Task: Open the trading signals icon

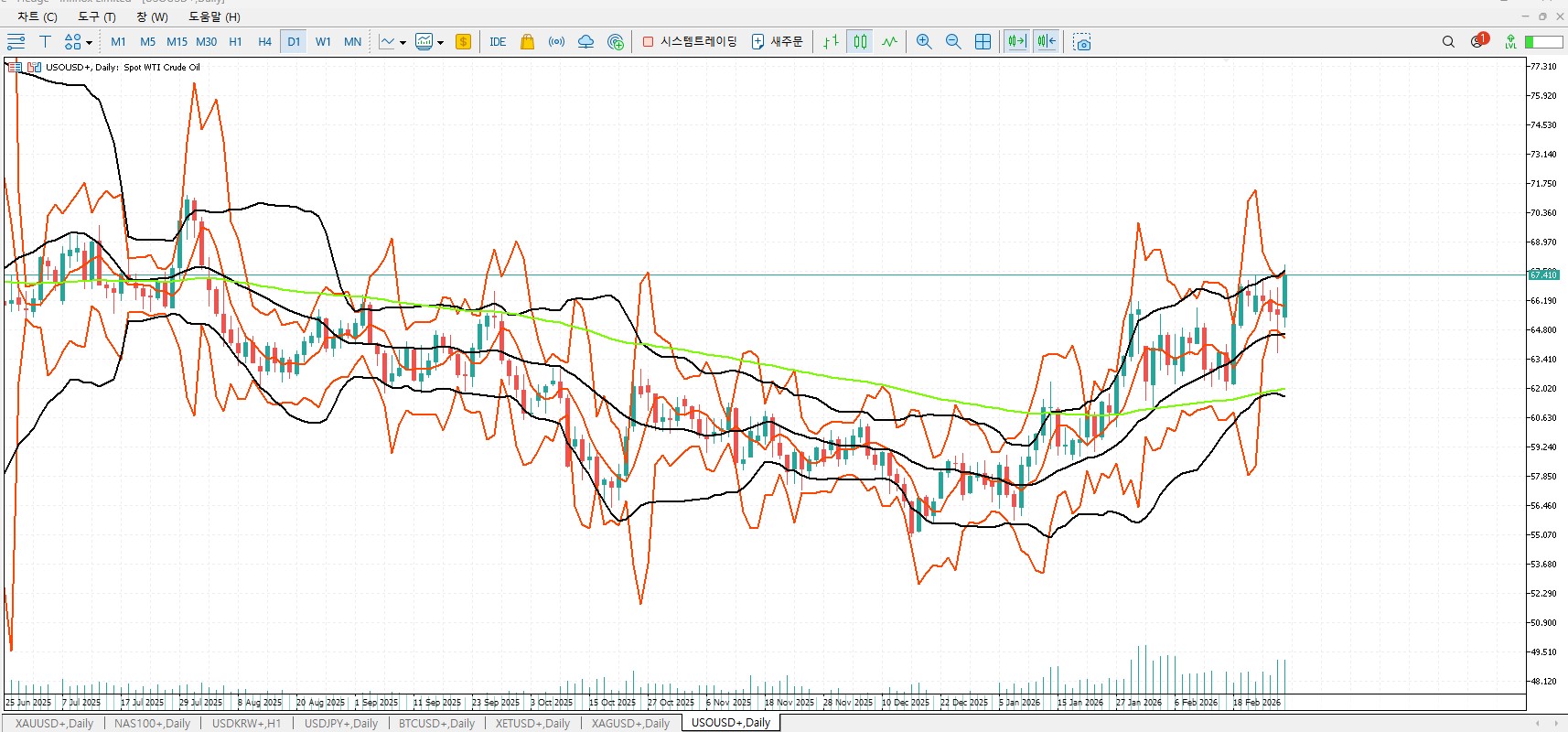Action: tap(556, 41)
